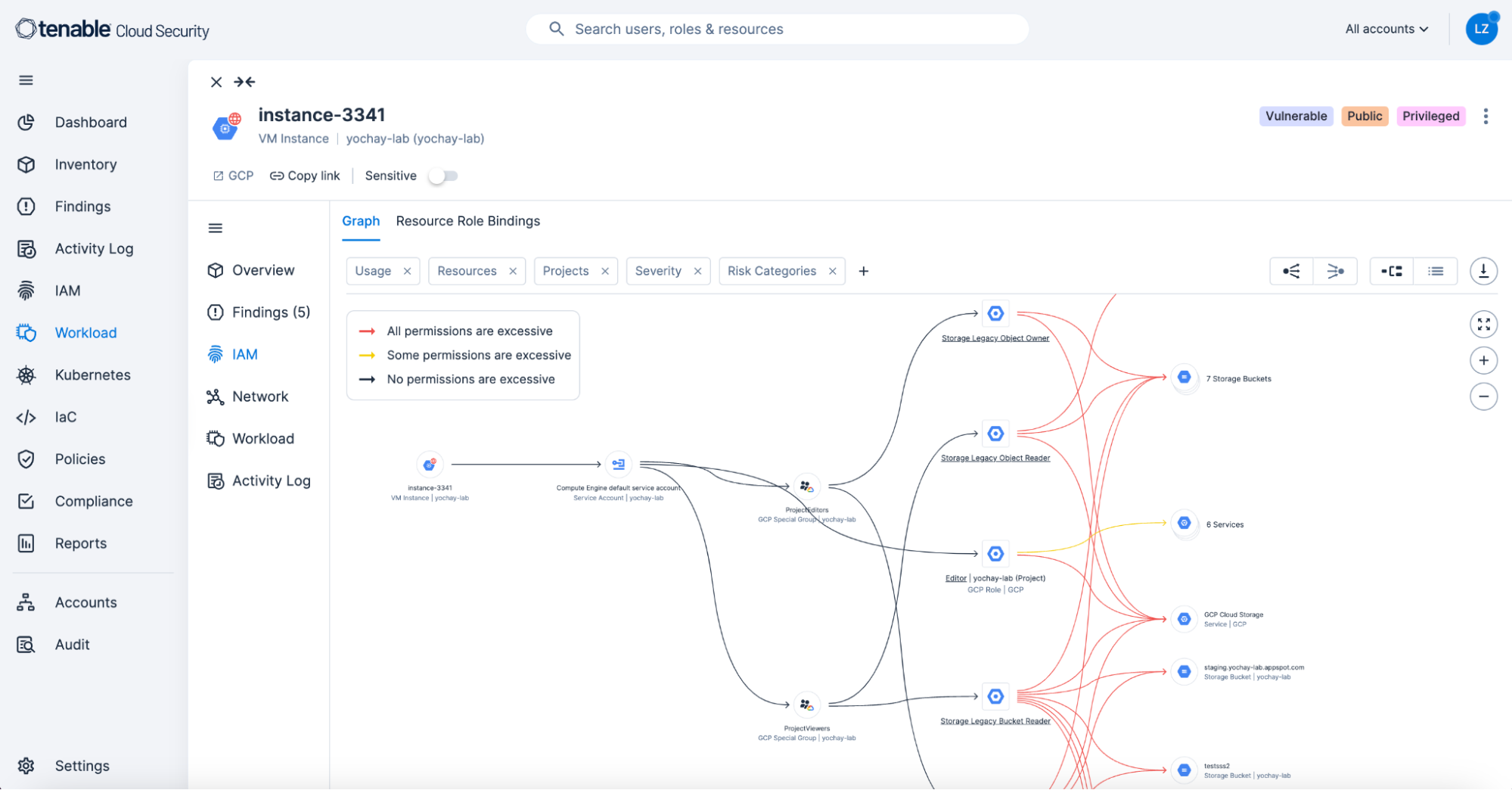Zoom in on the graph

[1483, 361]
